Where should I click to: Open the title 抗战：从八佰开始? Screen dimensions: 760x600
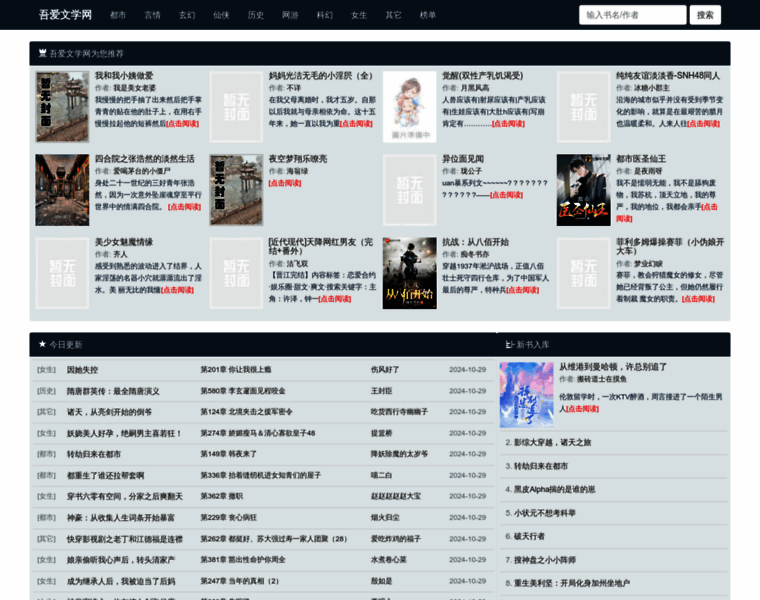(475, 242)
